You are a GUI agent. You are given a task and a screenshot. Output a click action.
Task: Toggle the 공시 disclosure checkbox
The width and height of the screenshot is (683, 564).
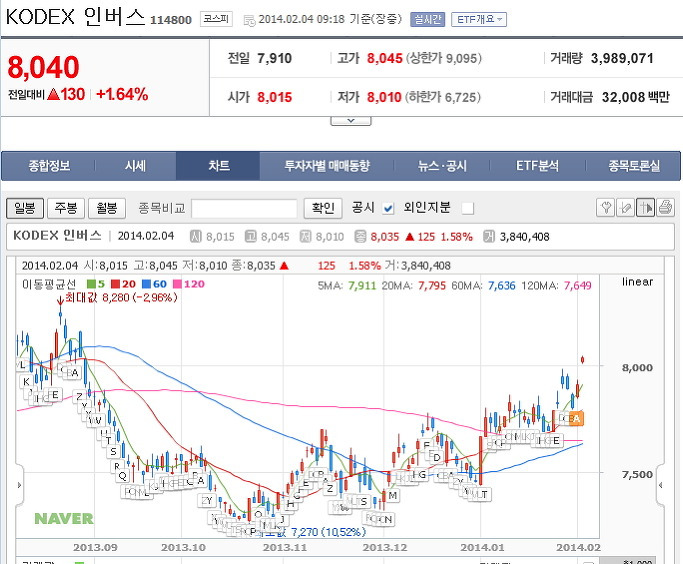pyautogui.click(x=388, y=209)
